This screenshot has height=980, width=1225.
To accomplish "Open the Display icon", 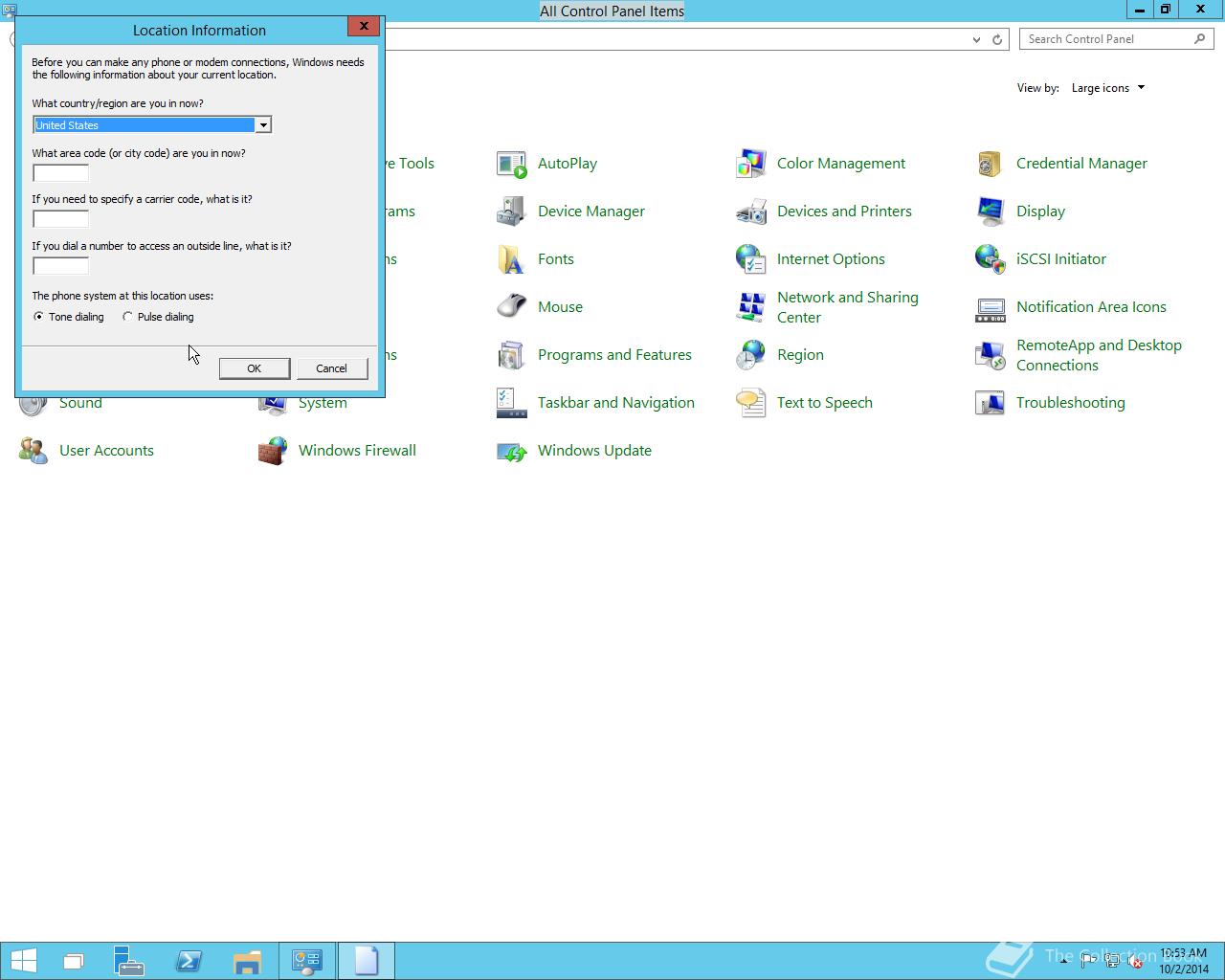I will tap(991, 212).
